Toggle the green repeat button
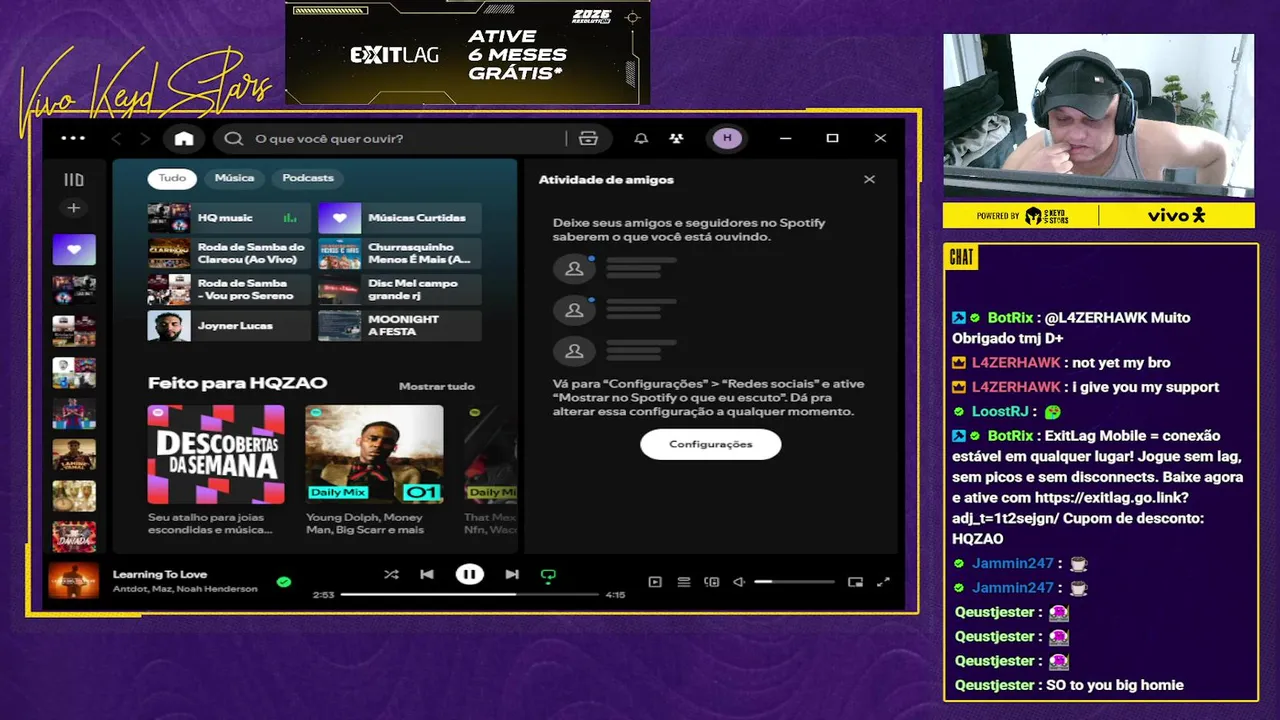1280x720 pixels. click(x=548, y=575)
